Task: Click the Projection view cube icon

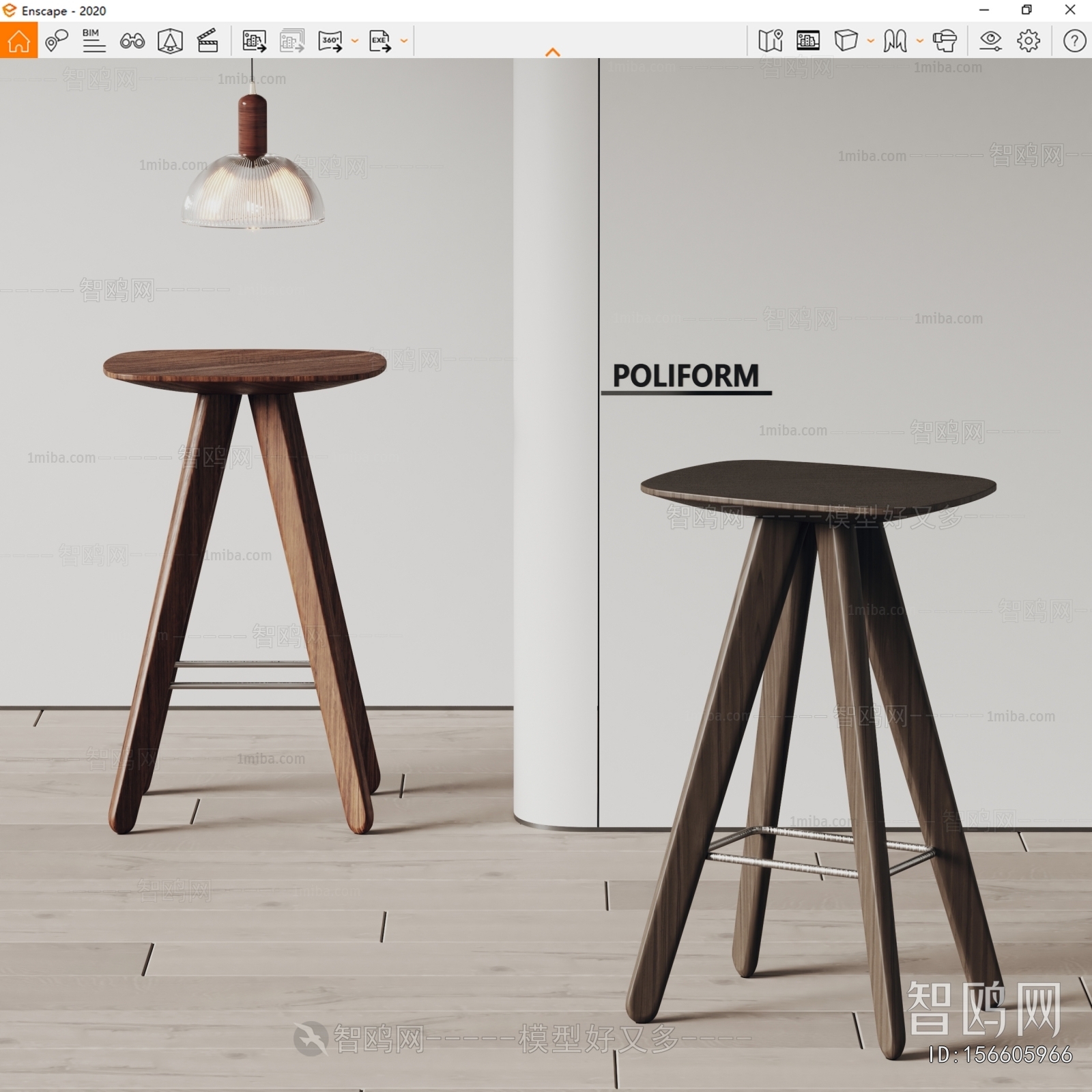Action: (846, 41)
